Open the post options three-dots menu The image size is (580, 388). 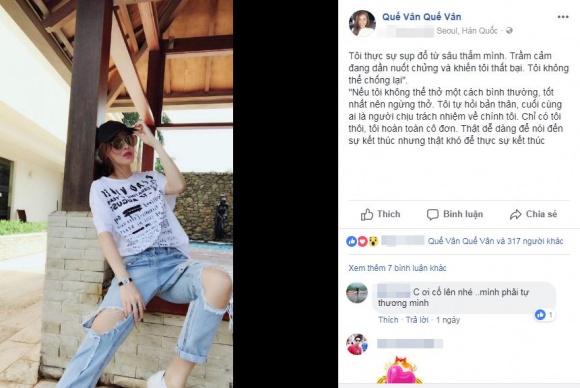(563, 17)
